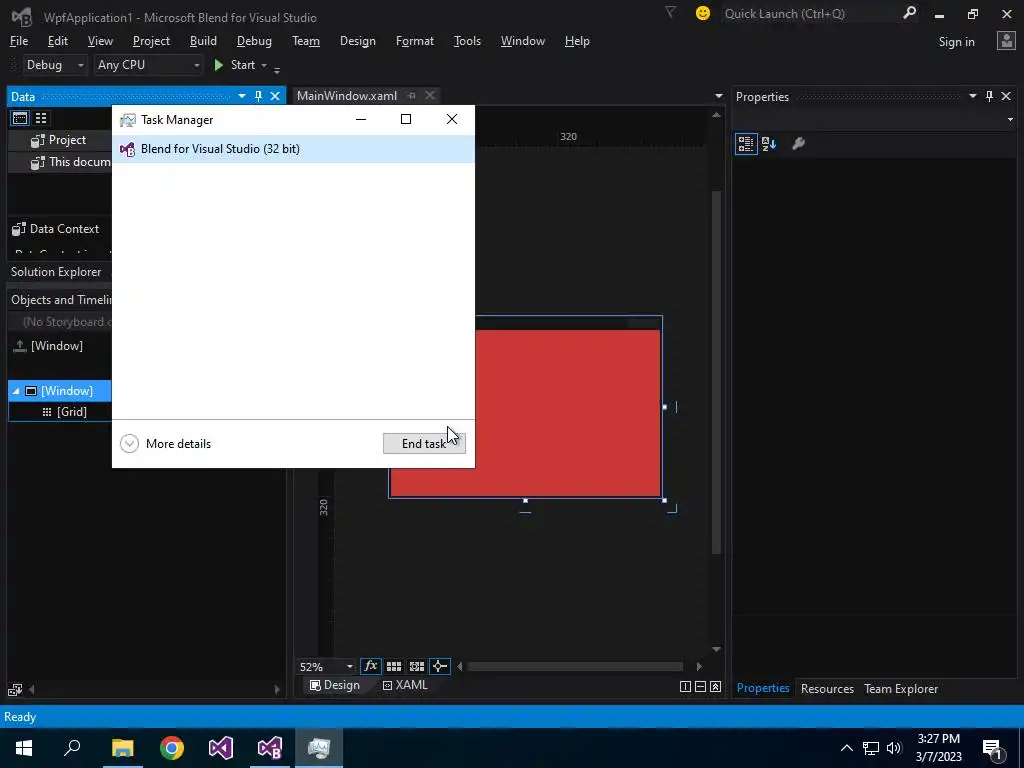Close the MainWindow.xaml tab

click(x=430, y=95)
